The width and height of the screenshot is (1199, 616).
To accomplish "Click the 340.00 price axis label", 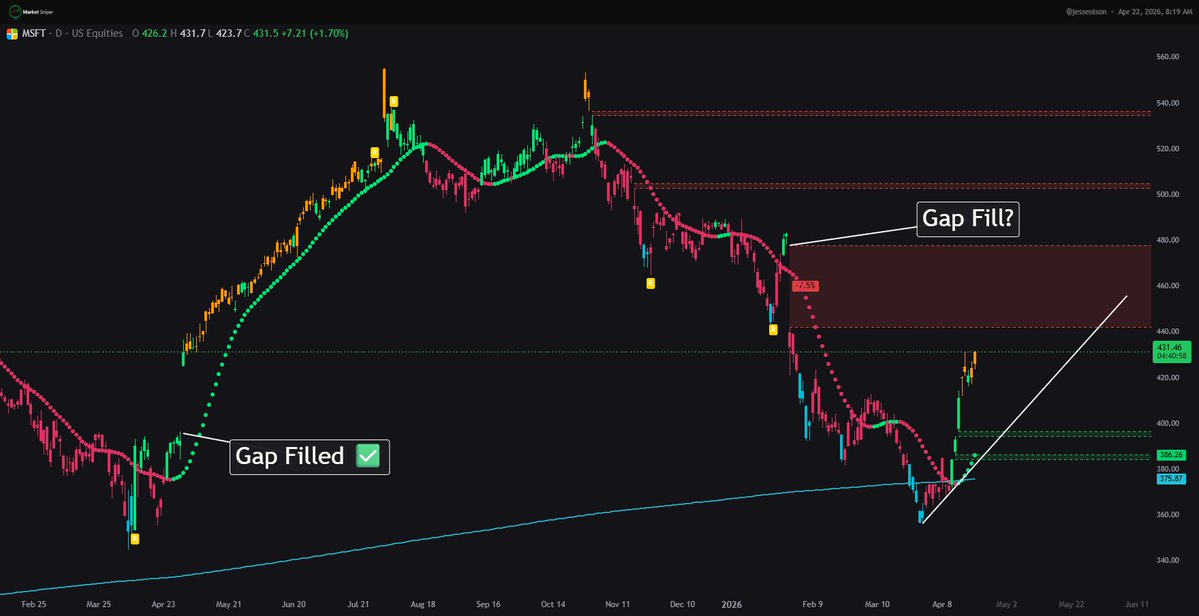I will tap(1170, 560).
